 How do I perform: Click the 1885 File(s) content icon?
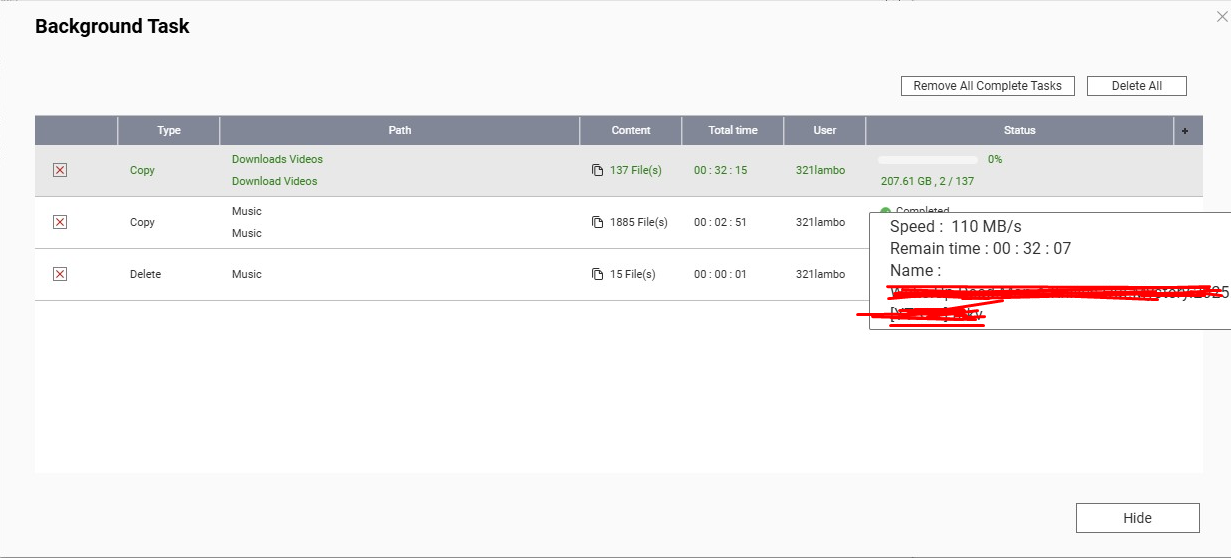pos(597,222)
